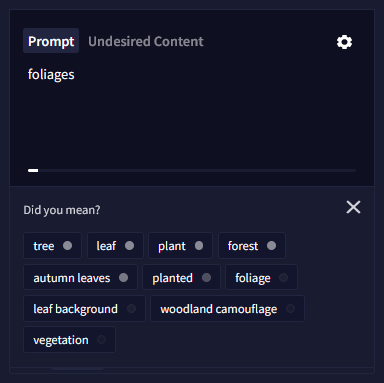Click the dot next to vegetation
Viewport: 384px width, 383px height.
pyautogui.click(x=101, y=340)
